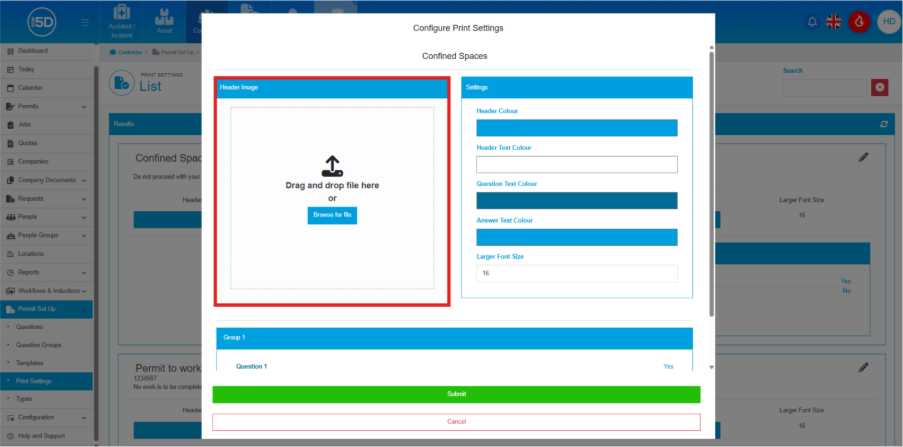Pick the Answer Text Colour swatch
The image size is (903, 447).
pos(576,237)
